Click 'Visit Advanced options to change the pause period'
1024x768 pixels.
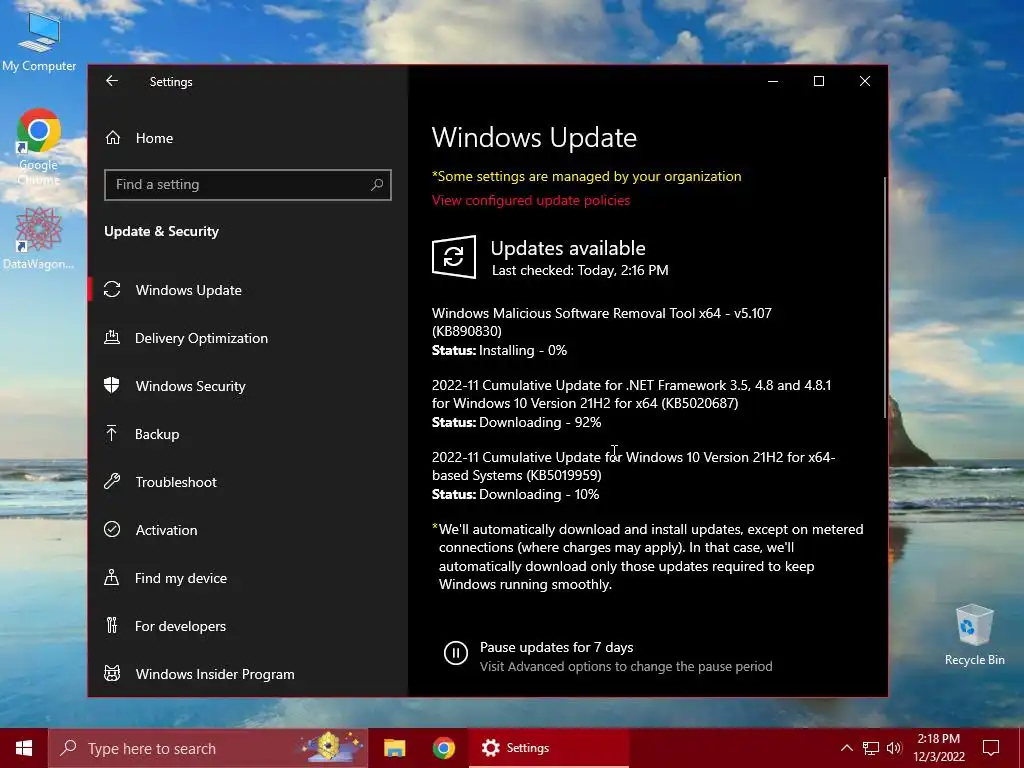[626, 667]
